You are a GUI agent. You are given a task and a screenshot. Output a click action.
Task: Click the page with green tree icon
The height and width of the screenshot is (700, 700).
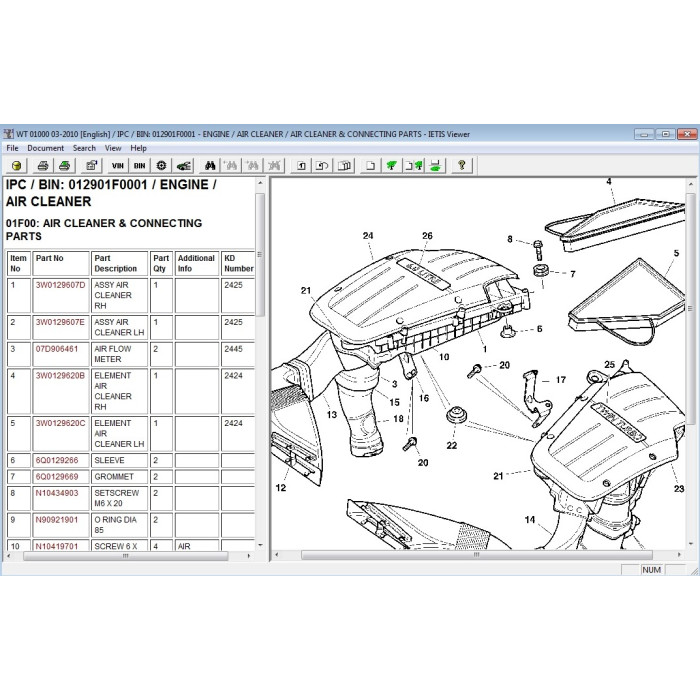414,166
